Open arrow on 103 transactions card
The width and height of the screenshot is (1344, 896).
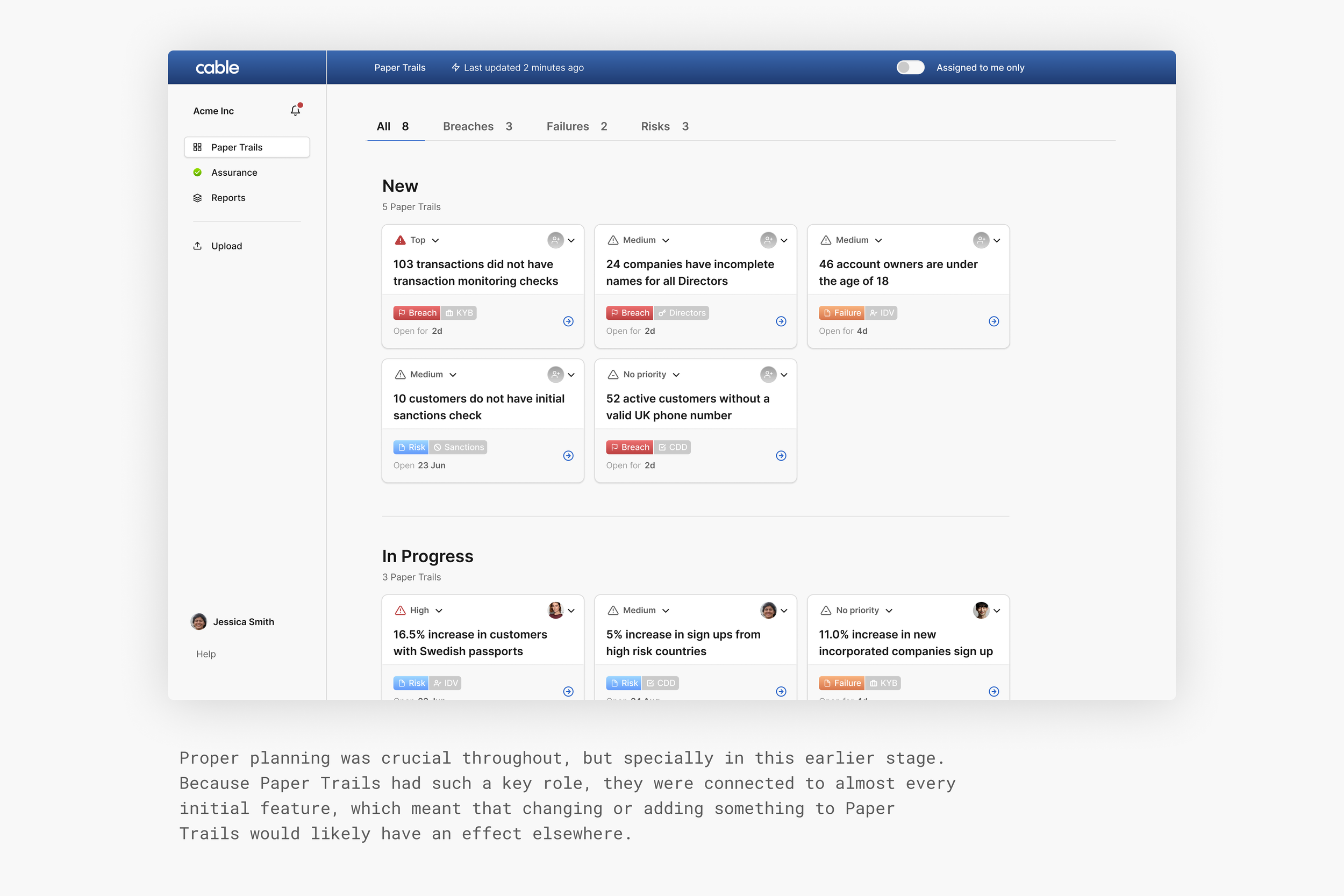pos(568,321)
